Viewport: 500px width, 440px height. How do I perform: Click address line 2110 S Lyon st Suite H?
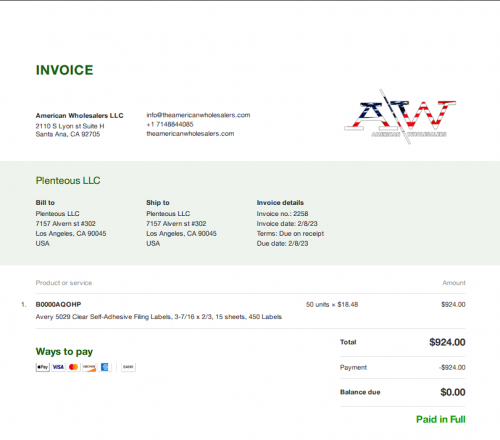70,126
